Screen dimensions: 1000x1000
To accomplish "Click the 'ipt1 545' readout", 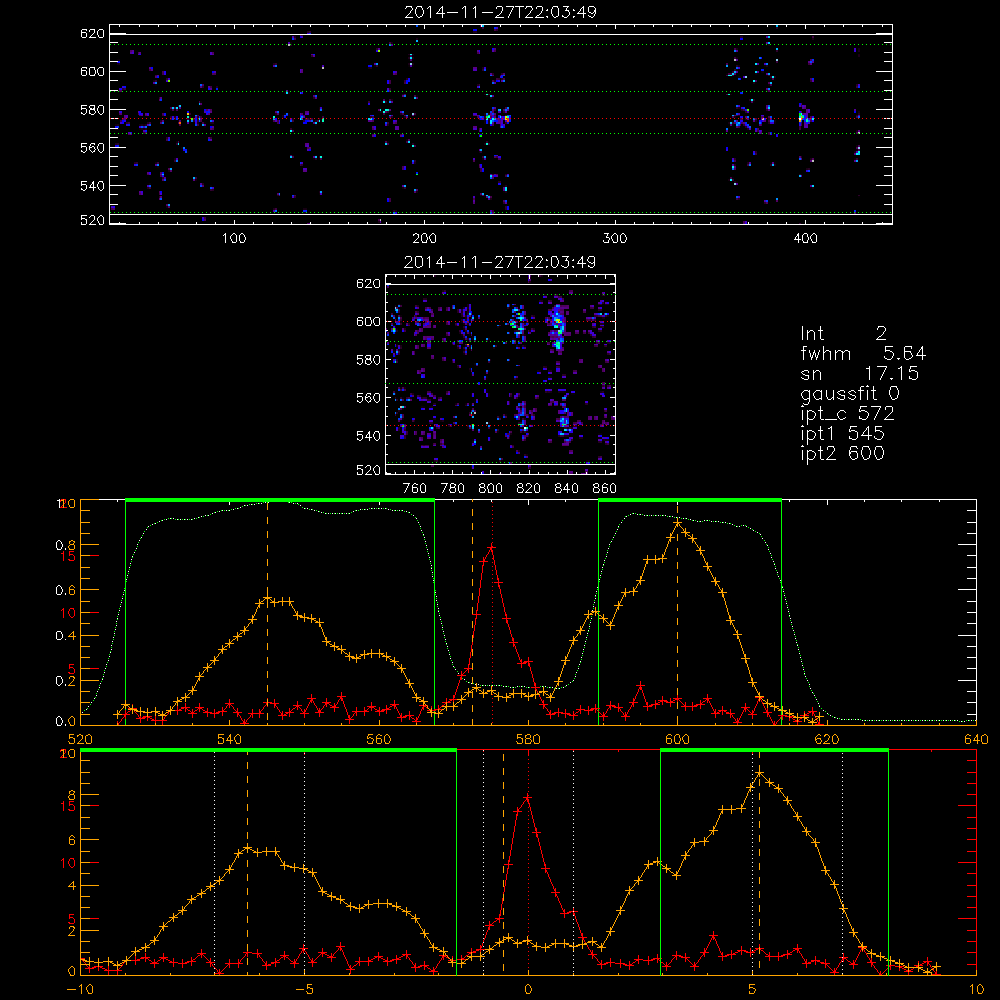I will click(842, 434).
